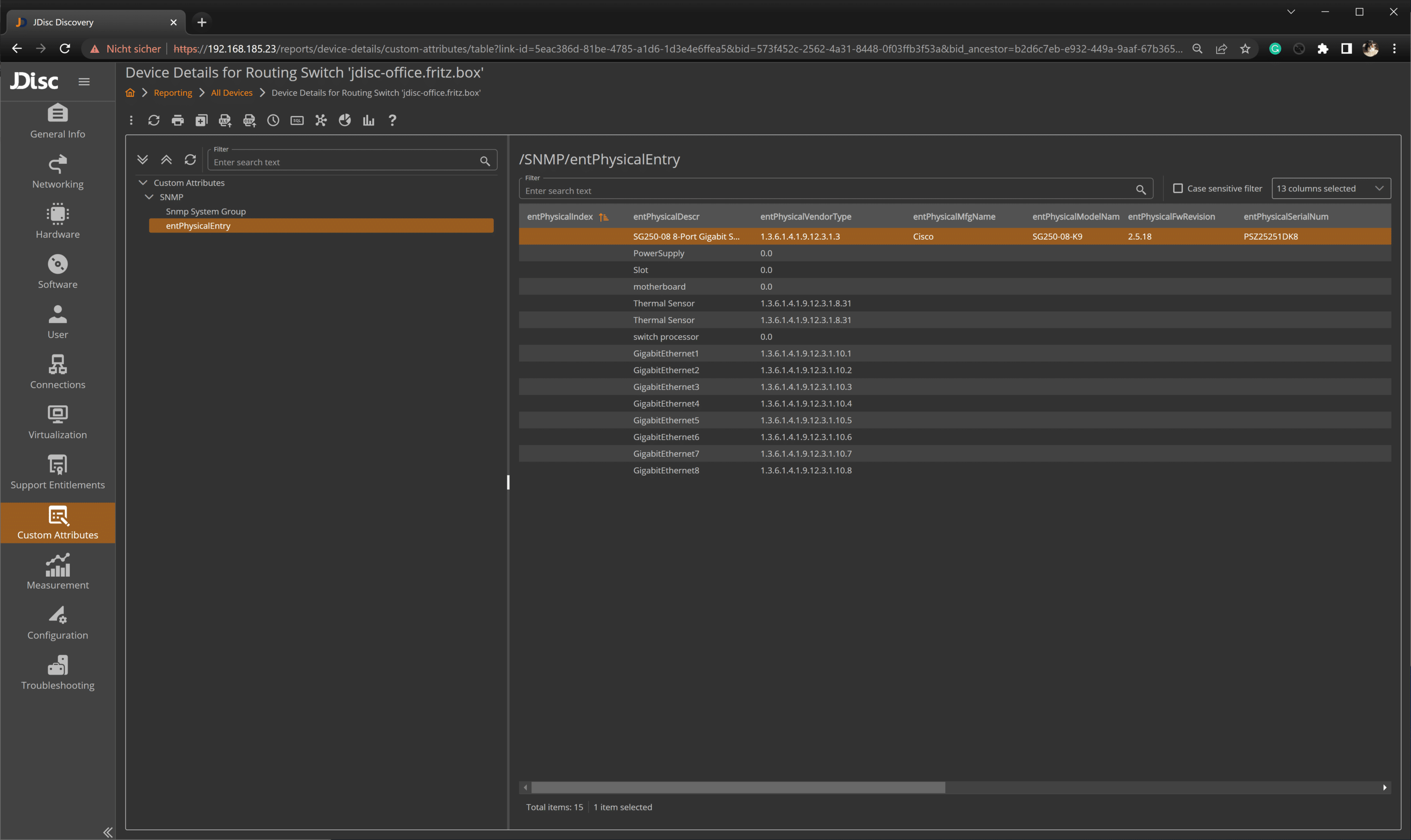
Task: Open the bar chart view
Action: (368, 120)
